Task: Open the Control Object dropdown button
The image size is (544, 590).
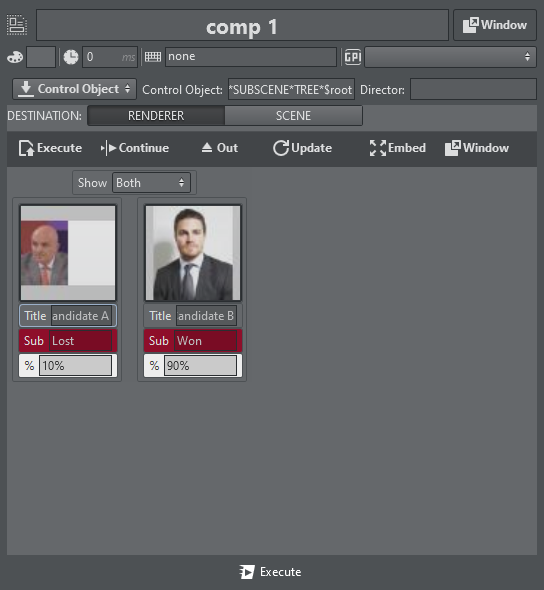Action: (74, 89)
